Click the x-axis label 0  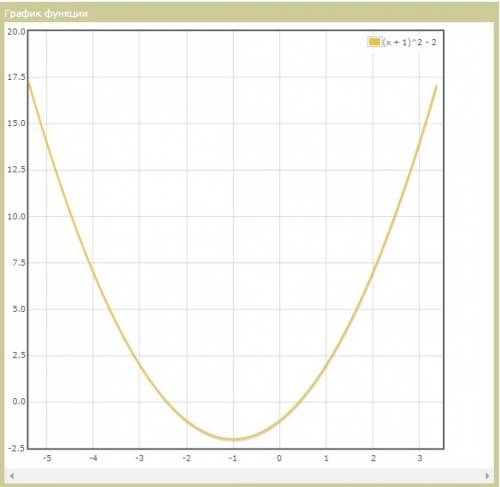[x=279, y=458]
